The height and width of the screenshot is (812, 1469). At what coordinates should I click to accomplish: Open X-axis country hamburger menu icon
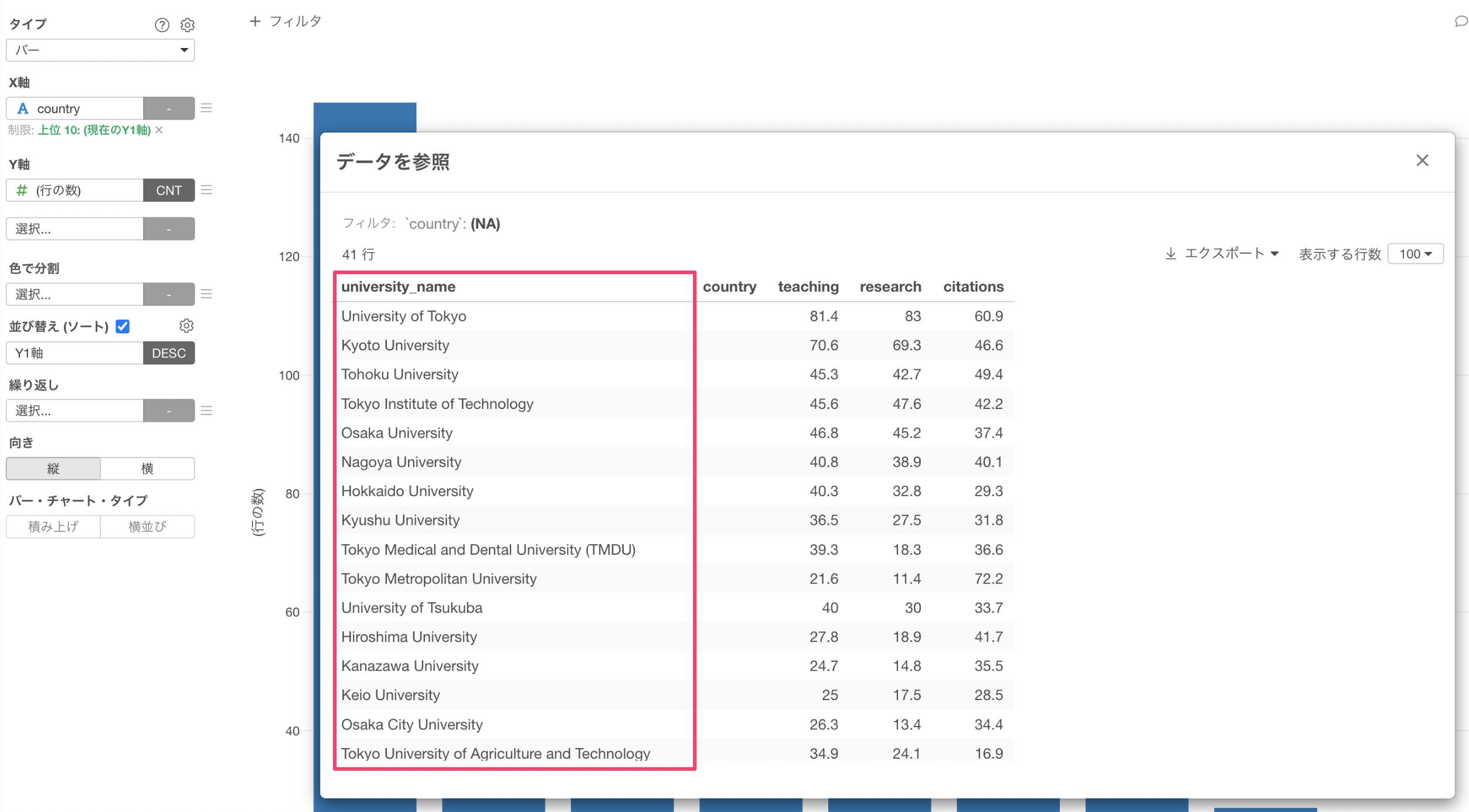(x=206, y=108)
